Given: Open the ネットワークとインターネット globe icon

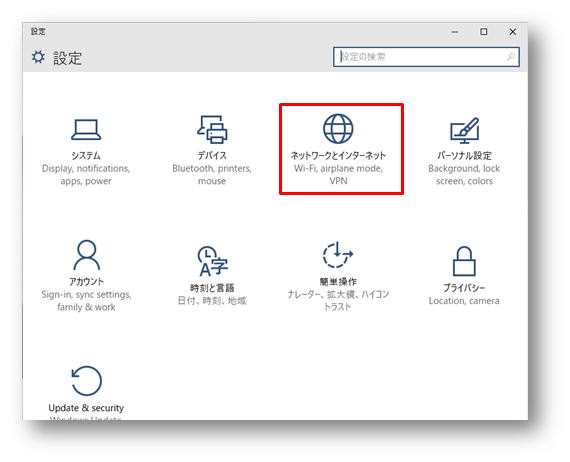Looking at the screenshot, I should (338, 129).
